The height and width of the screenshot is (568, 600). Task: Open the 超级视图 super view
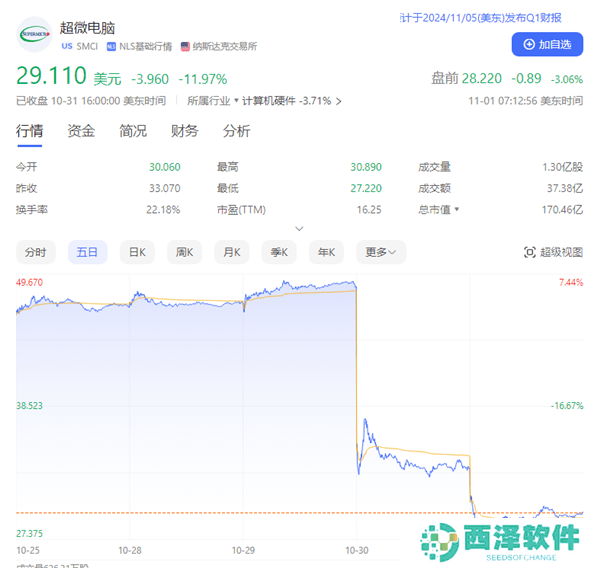point(553,252)
